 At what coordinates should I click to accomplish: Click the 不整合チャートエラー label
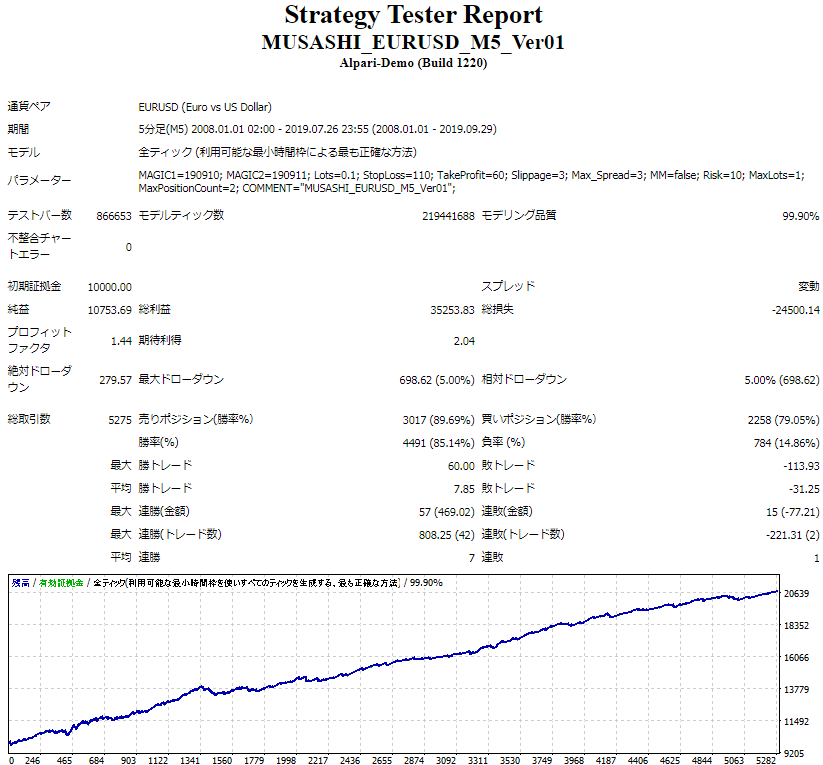pyautogui.click(x=39, y=246)
